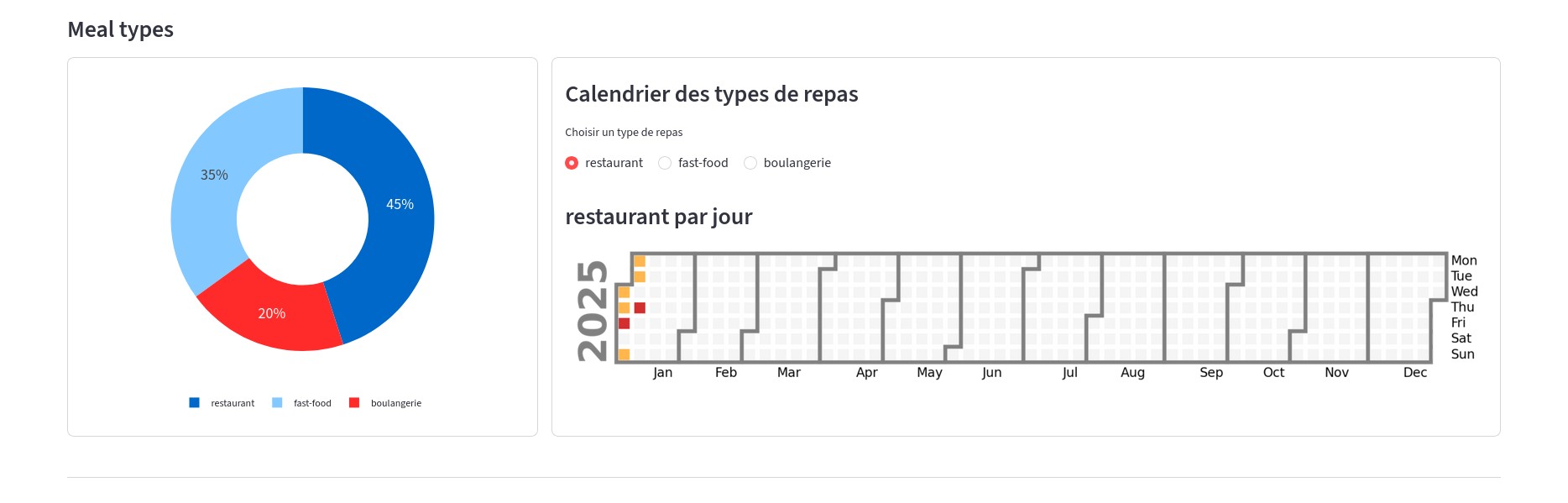Click the Jun month label
1568x503 pixels.
[991, 372]
